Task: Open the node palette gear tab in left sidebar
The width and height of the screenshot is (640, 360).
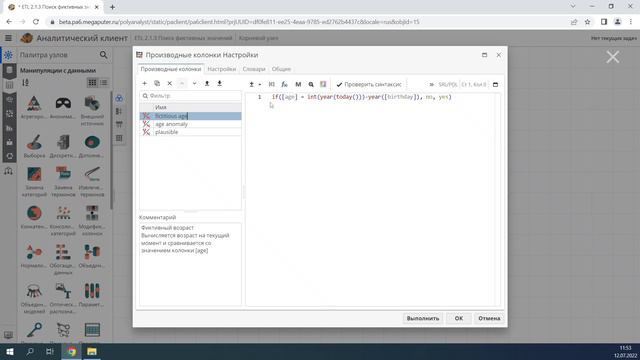Action: 9,55
